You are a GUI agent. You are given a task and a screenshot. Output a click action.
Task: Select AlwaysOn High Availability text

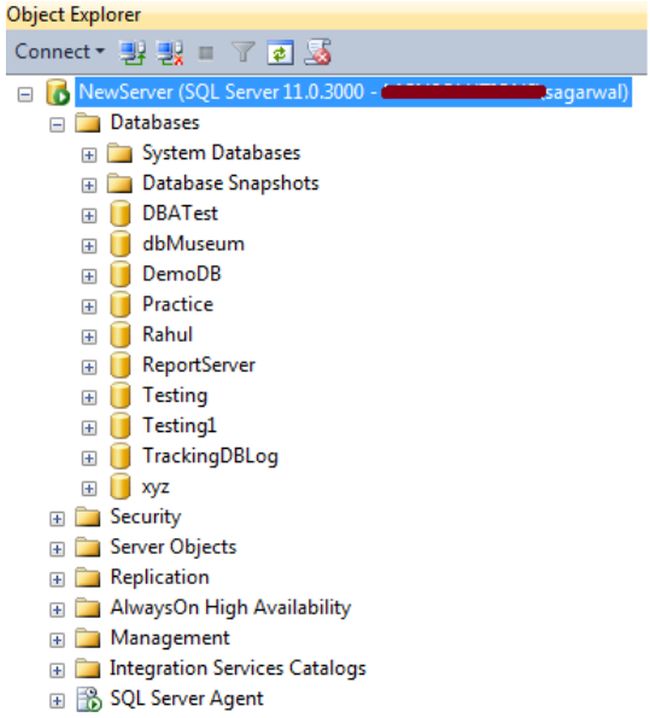click(231, 608)
